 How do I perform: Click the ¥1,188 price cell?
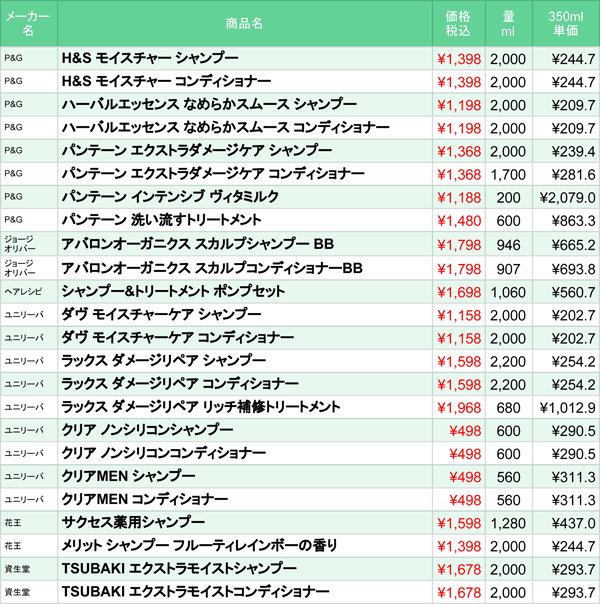459,198
